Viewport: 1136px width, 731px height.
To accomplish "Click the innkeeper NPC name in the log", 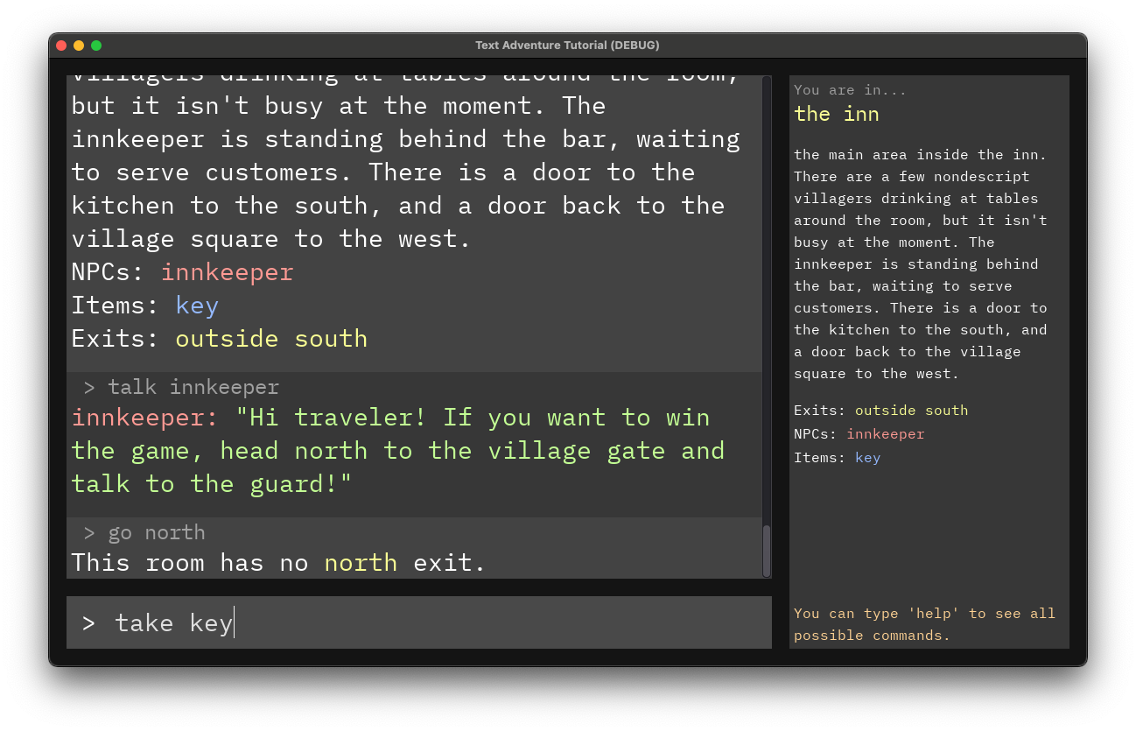I will (x=227, y=272).
